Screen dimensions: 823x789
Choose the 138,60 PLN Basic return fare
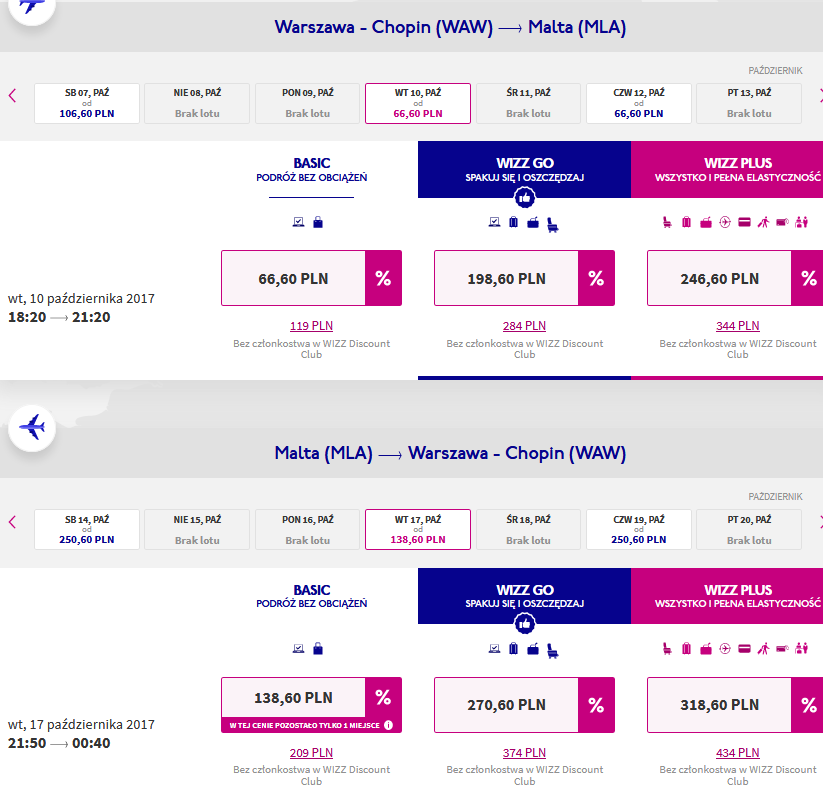tap(293, 698)
